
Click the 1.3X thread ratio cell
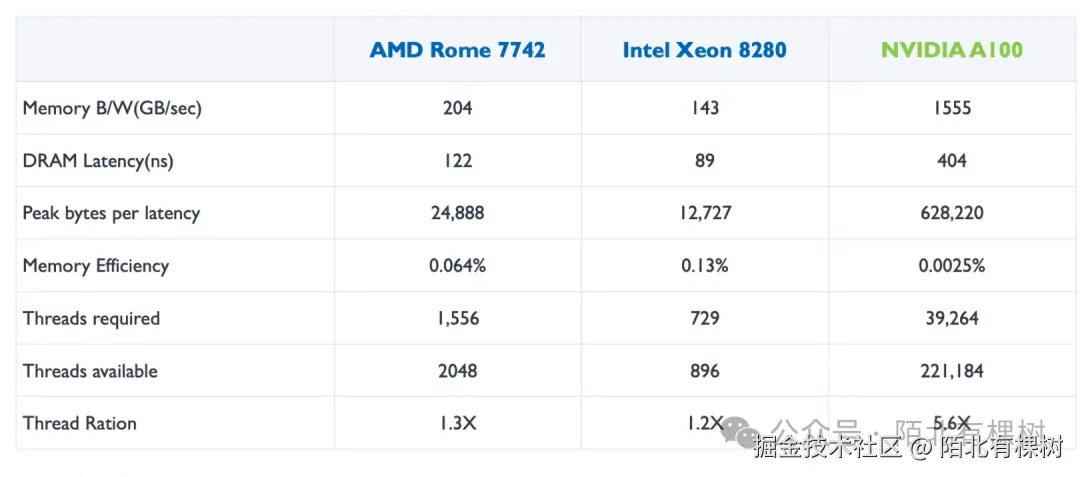pyautogui.click(x=457, y=423)
